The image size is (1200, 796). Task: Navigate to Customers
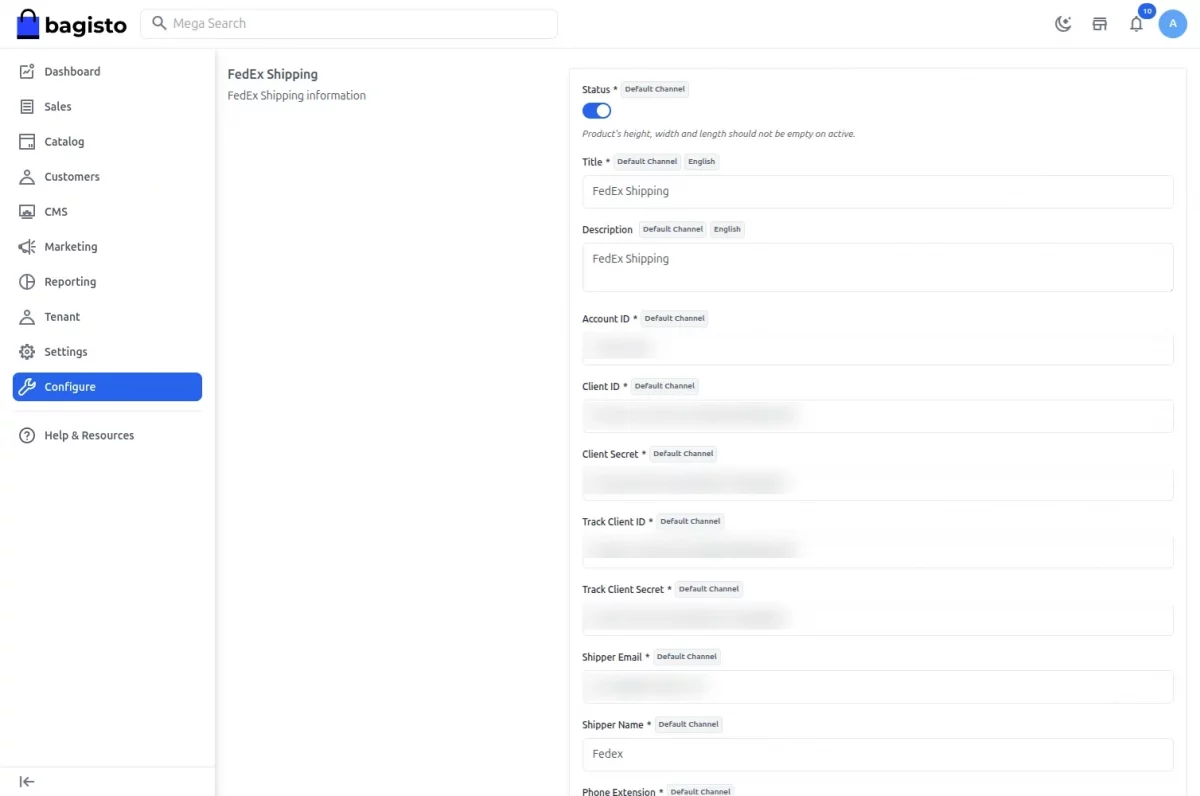107,176
